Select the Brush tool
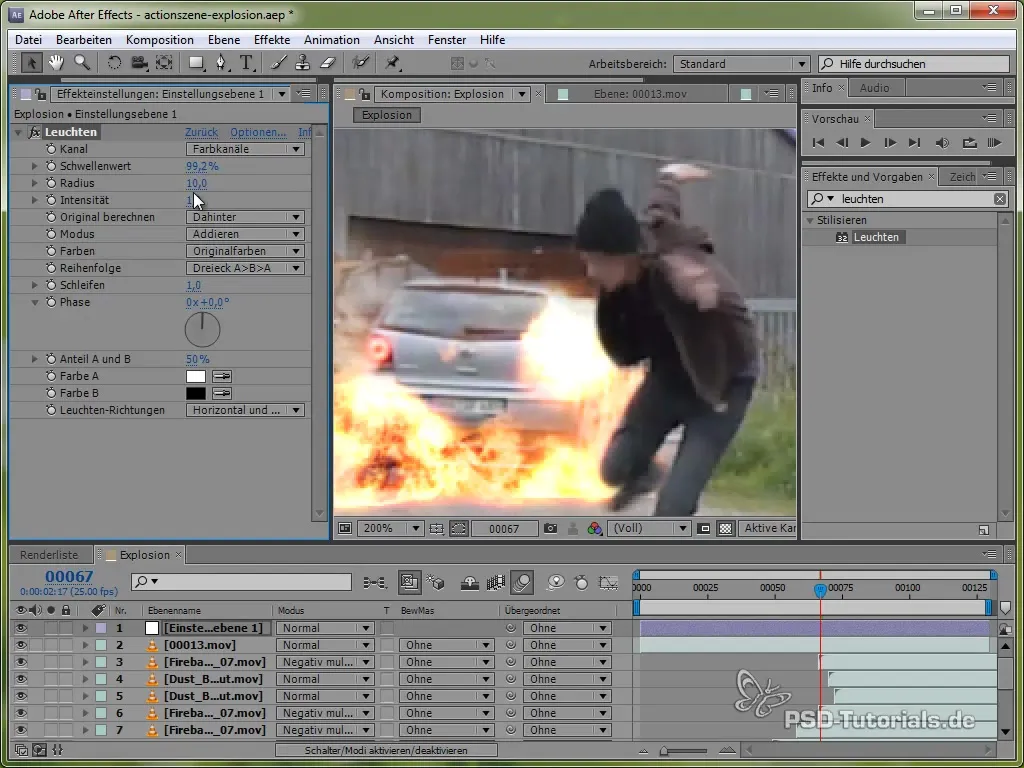 (x=278, y=63)
